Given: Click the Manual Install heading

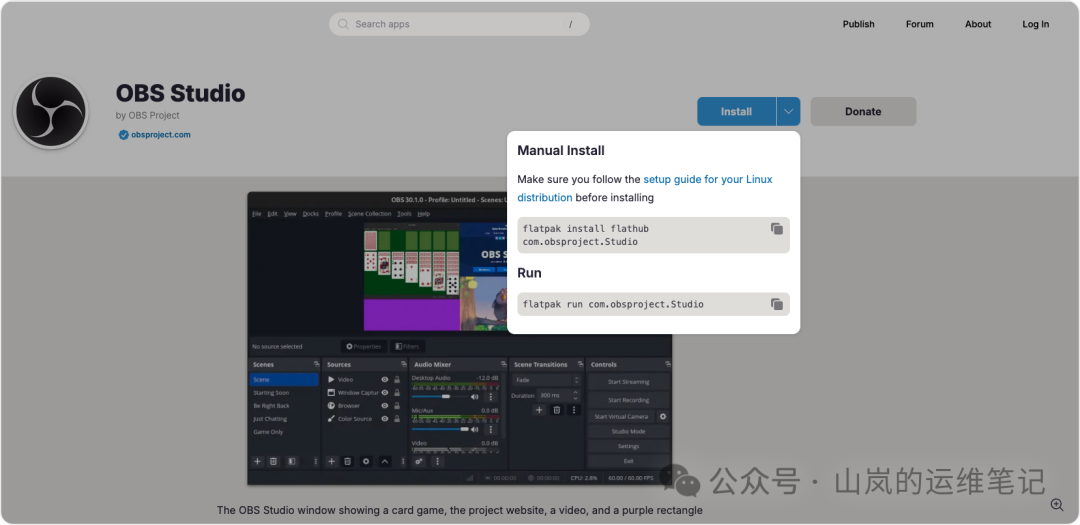Looking at the screenshot, I should (x=561, y=150).
